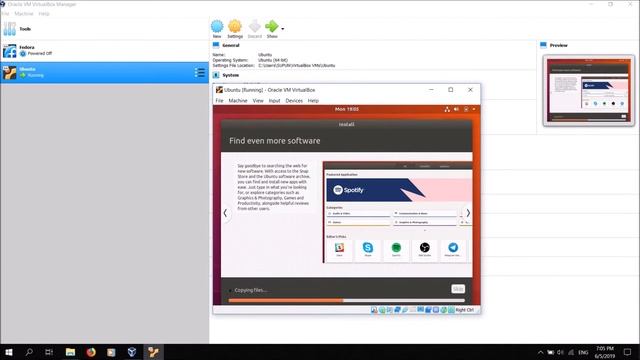Select the Fedora virtual machine

pyautogui.click(x=104, y=51)
